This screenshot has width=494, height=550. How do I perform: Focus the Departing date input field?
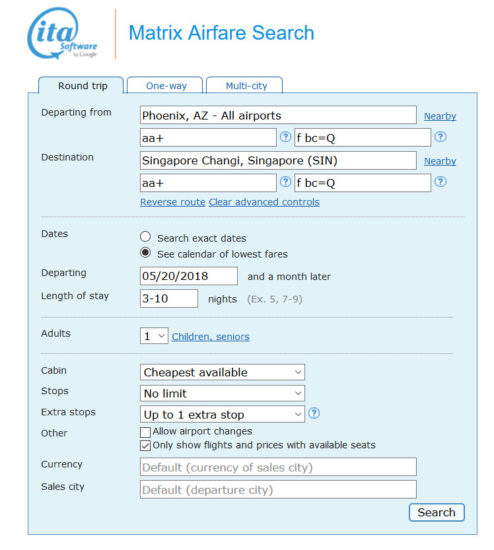pyautogui.click(x=189, y=276)
